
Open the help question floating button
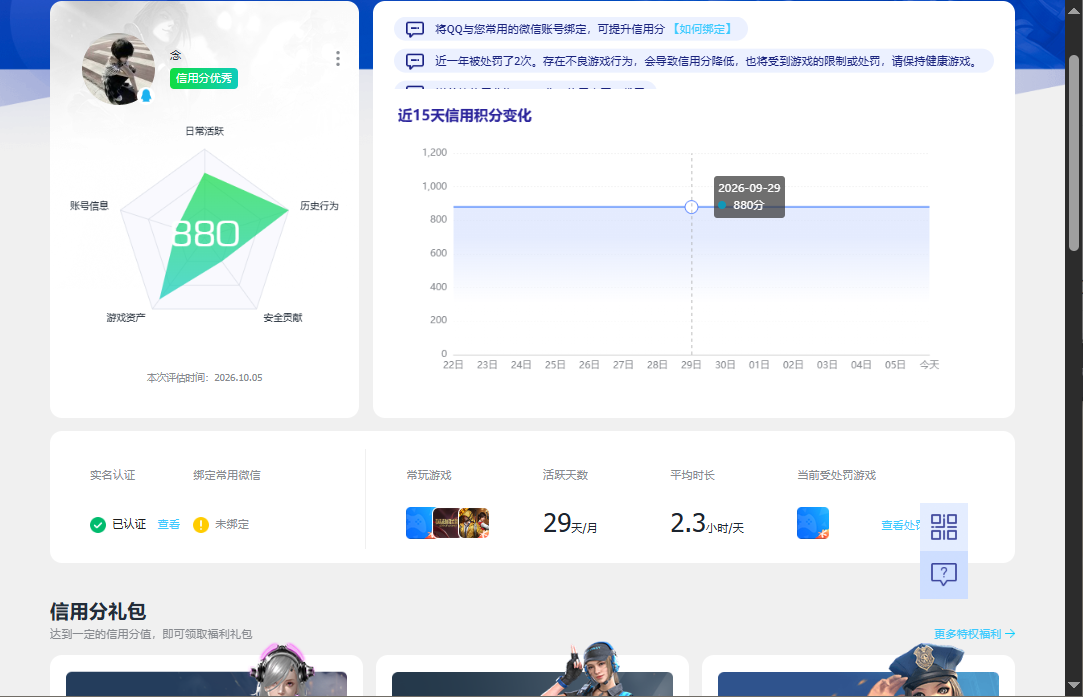943,574
